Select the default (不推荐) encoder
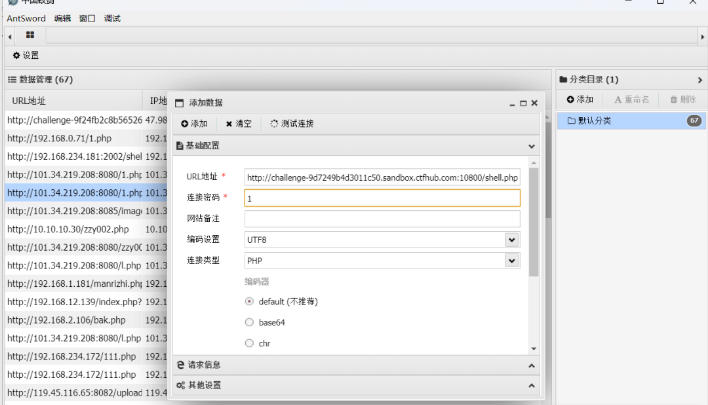Viewport: 708px width, 405px height. [249, 301]
